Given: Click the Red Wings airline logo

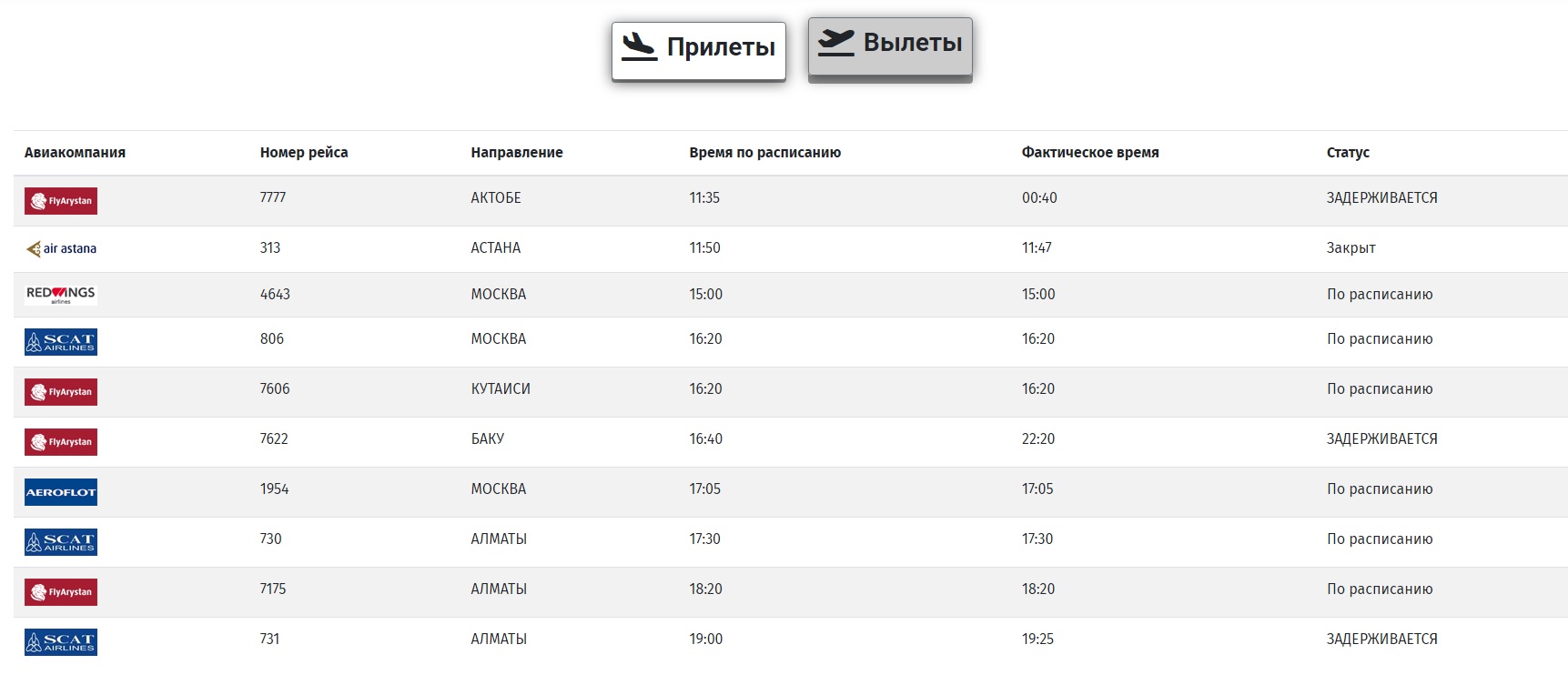Looking at the screenshot, I should point(61,294).
